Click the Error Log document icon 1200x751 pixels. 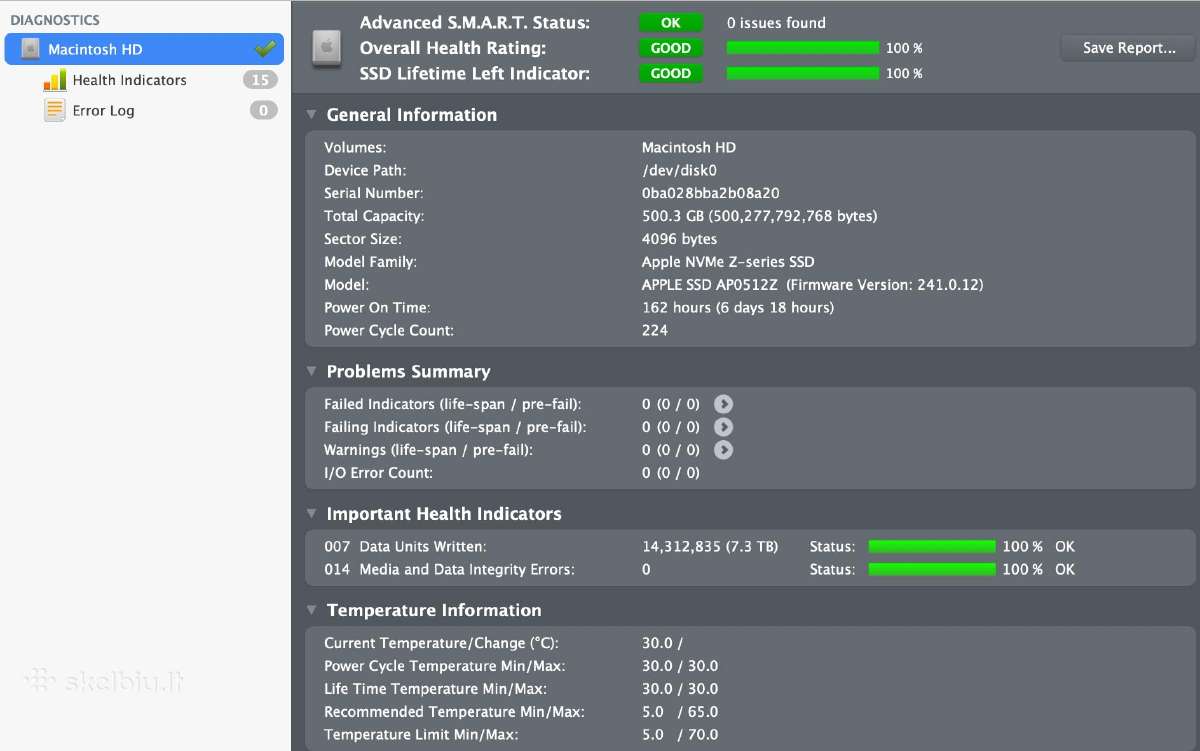coord(55,111)
